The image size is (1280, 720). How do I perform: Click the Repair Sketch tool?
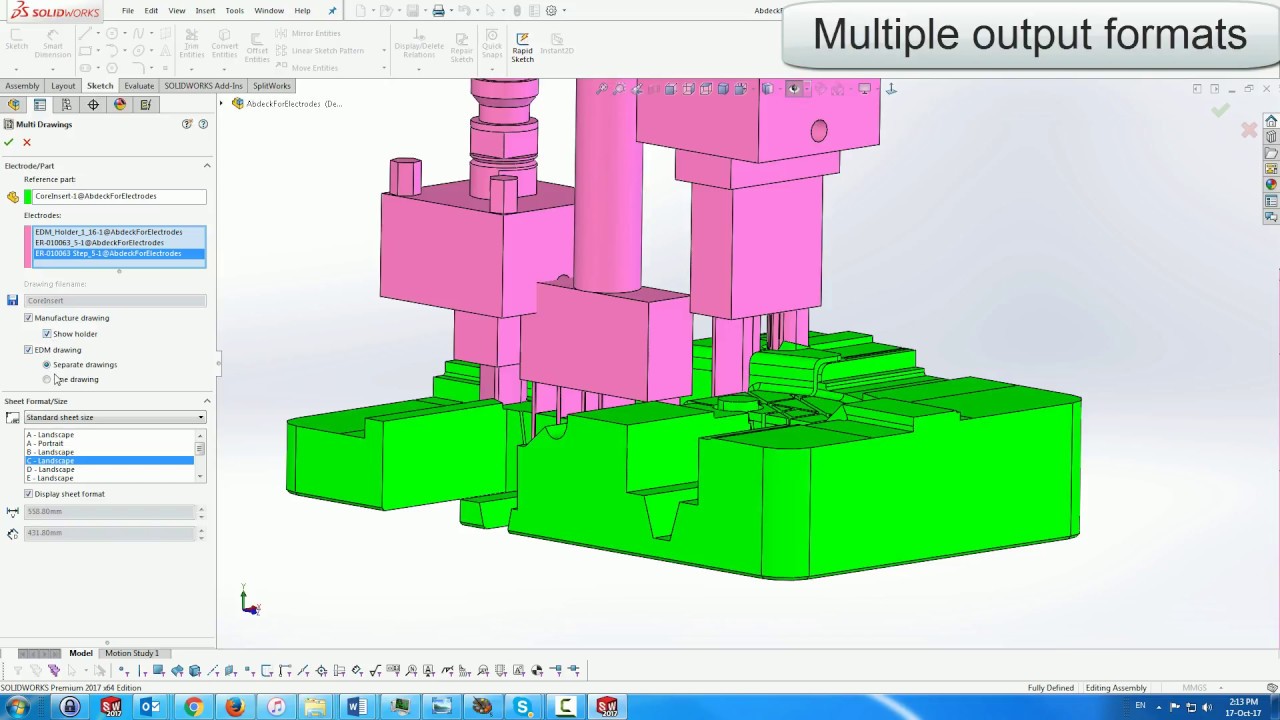(x=461, y=47)
